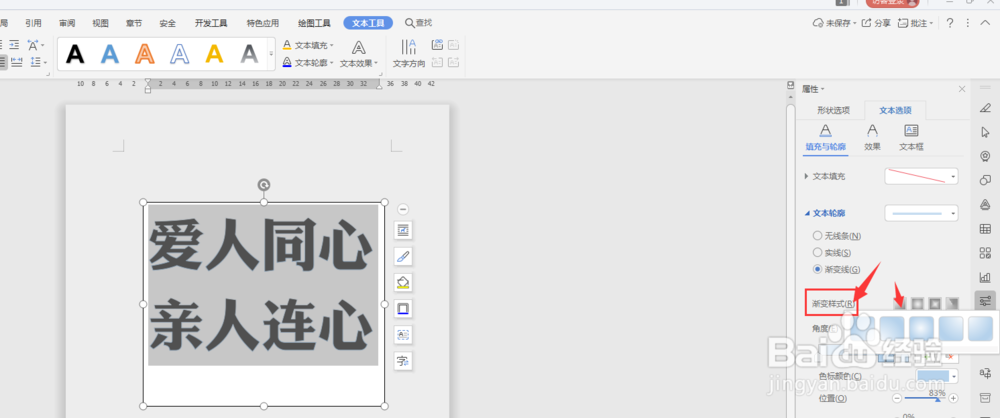The image size is (1000, 418).
Task: Click the distributed alignment icon in ribbon
Action: point(17,62)
